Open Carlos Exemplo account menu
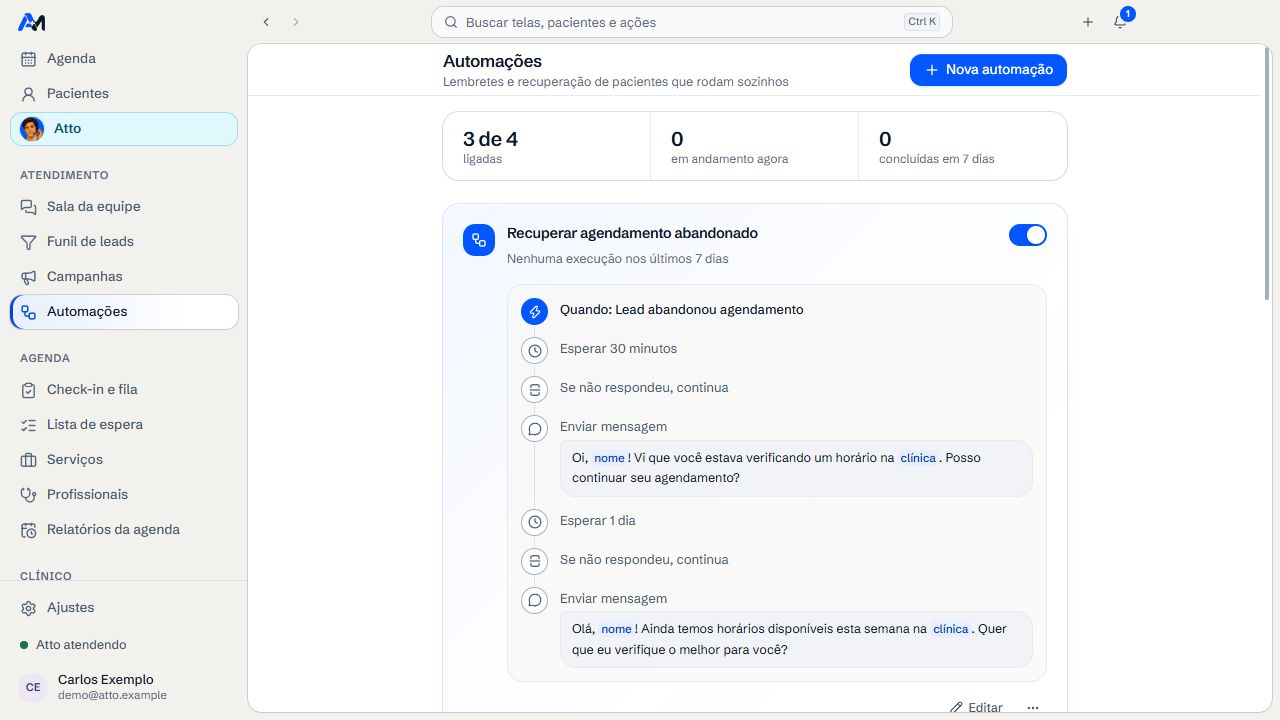The height and width of the screenshot is (720, 1280). (x=124, y=687)
